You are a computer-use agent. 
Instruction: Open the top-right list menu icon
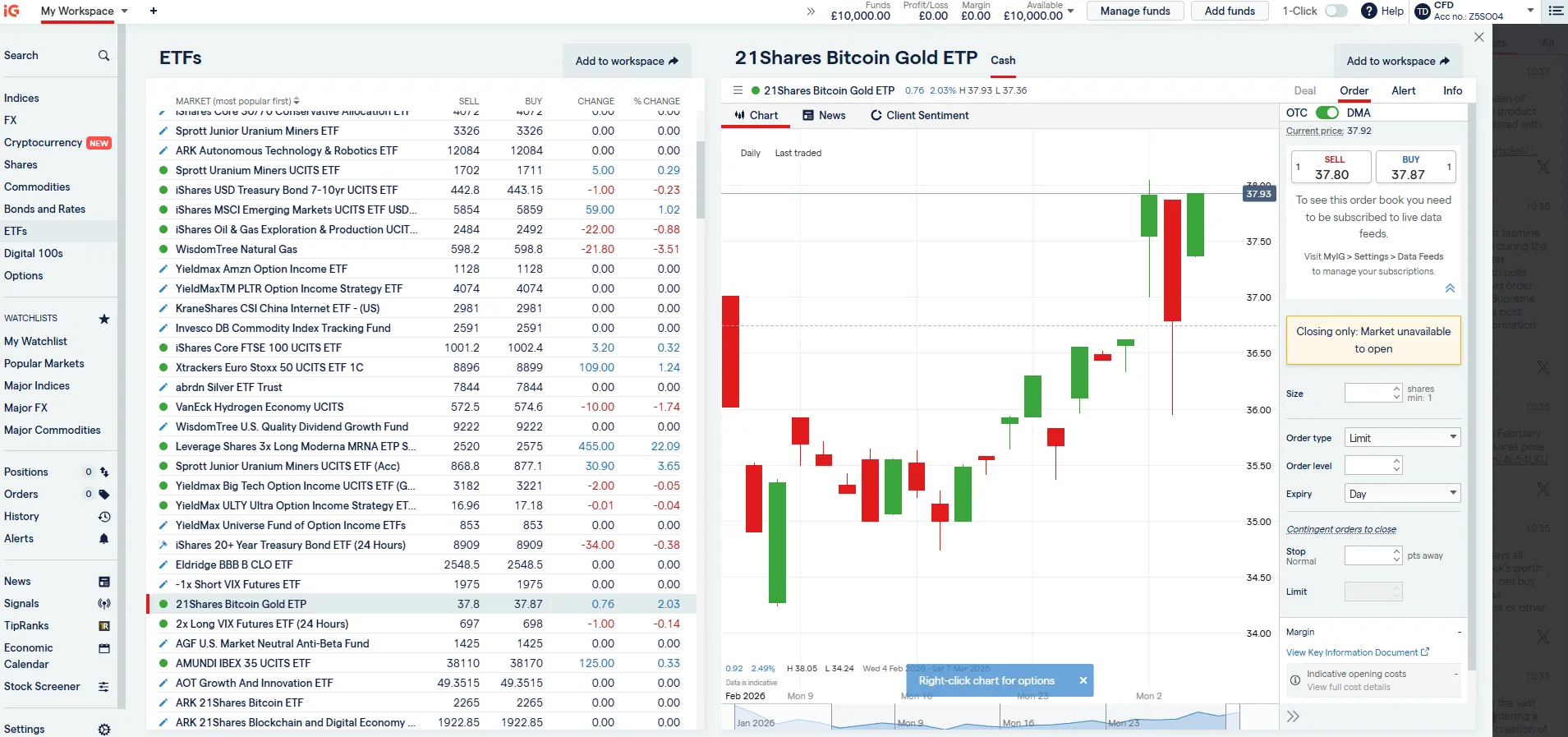[1556, 11]
